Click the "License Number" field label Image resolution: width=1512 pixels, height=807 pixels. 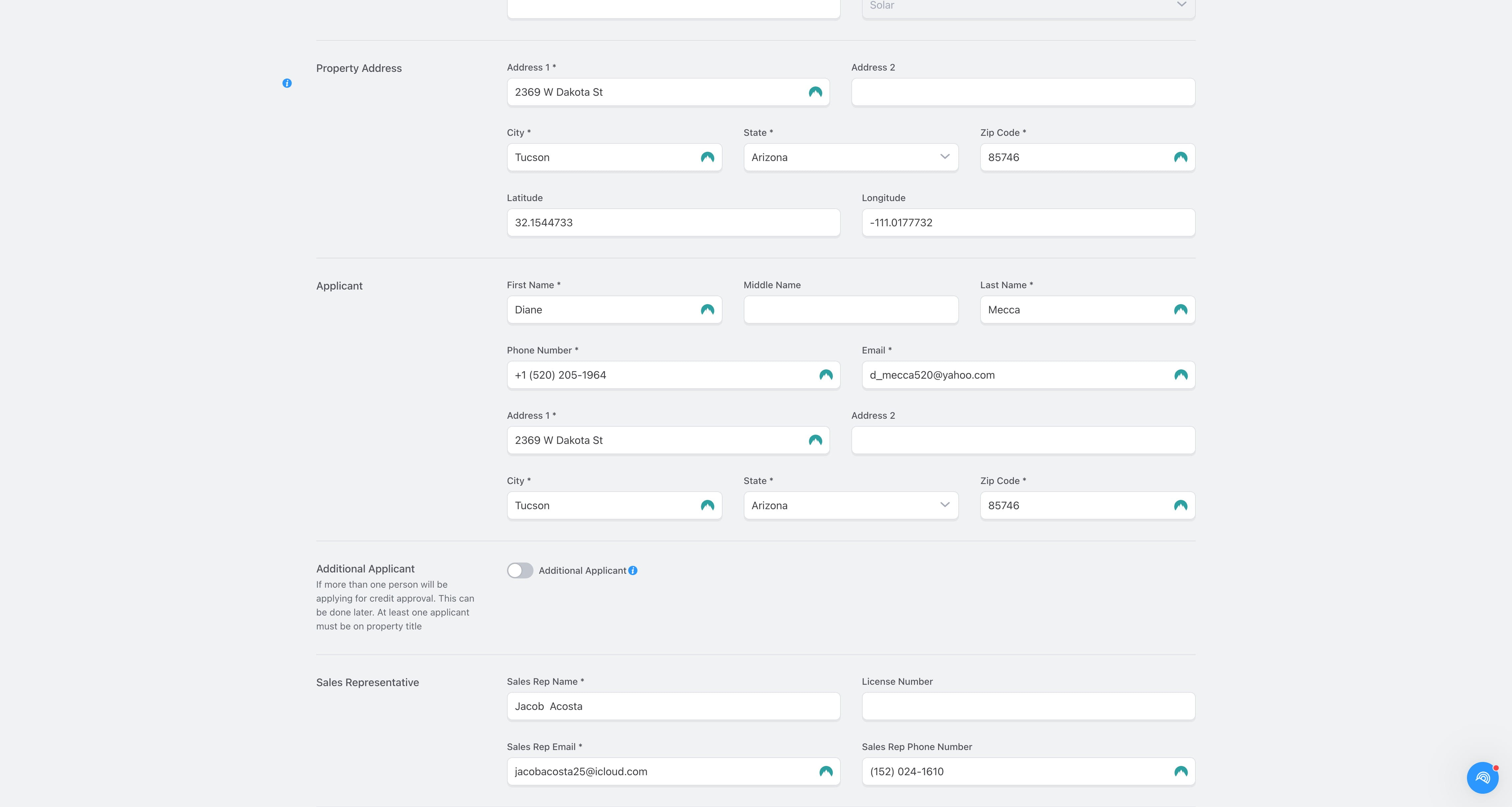point(897,681)
